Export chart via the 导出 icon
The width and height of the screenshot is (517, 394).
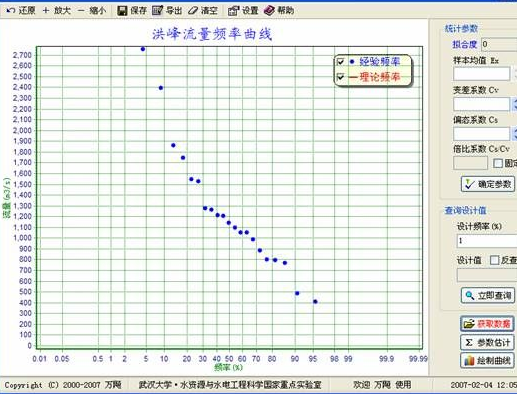coord(157,11)
